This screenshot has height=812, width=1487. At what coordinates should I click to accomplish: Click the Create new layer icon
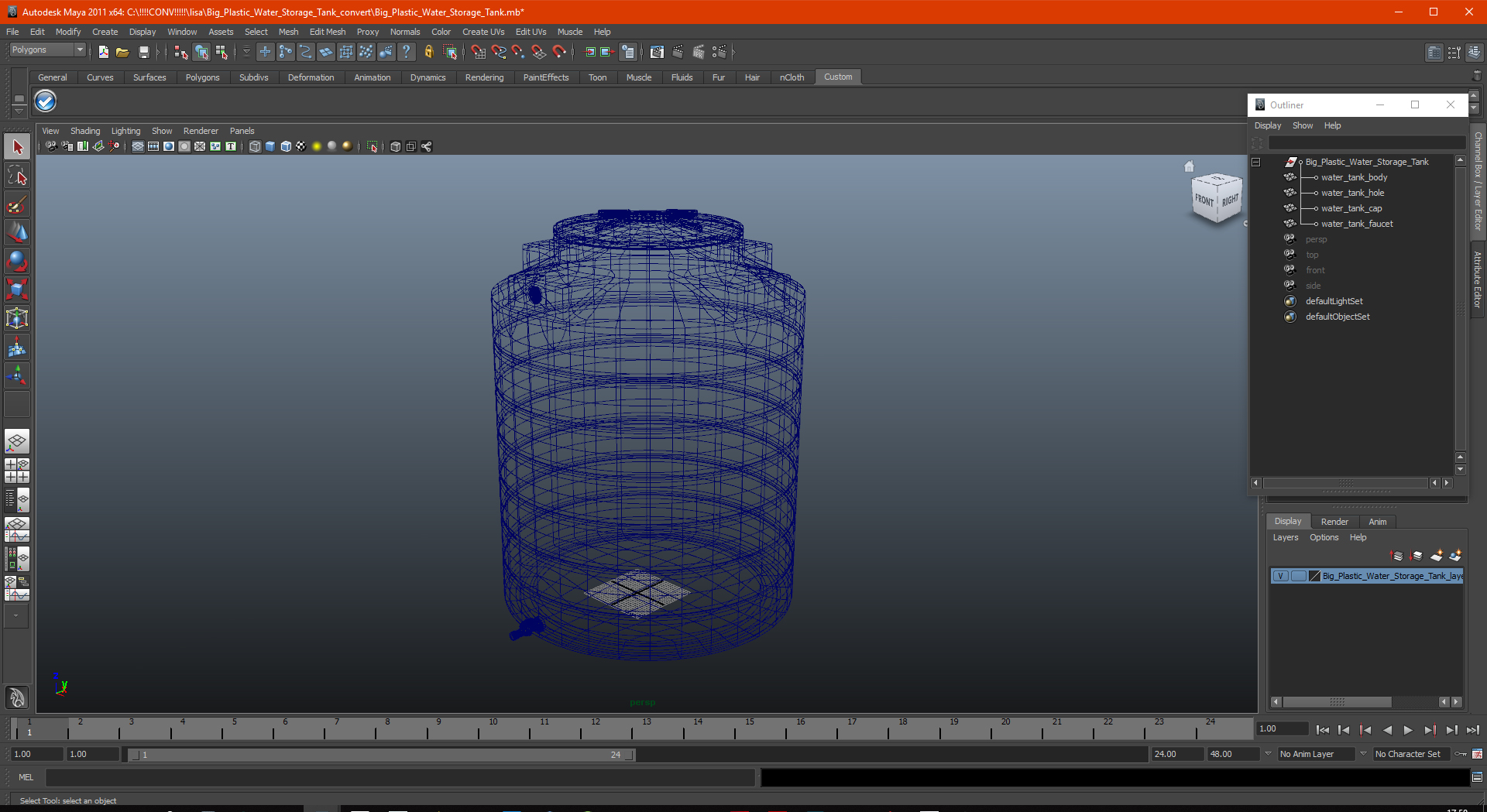(x=1437, y=556)
